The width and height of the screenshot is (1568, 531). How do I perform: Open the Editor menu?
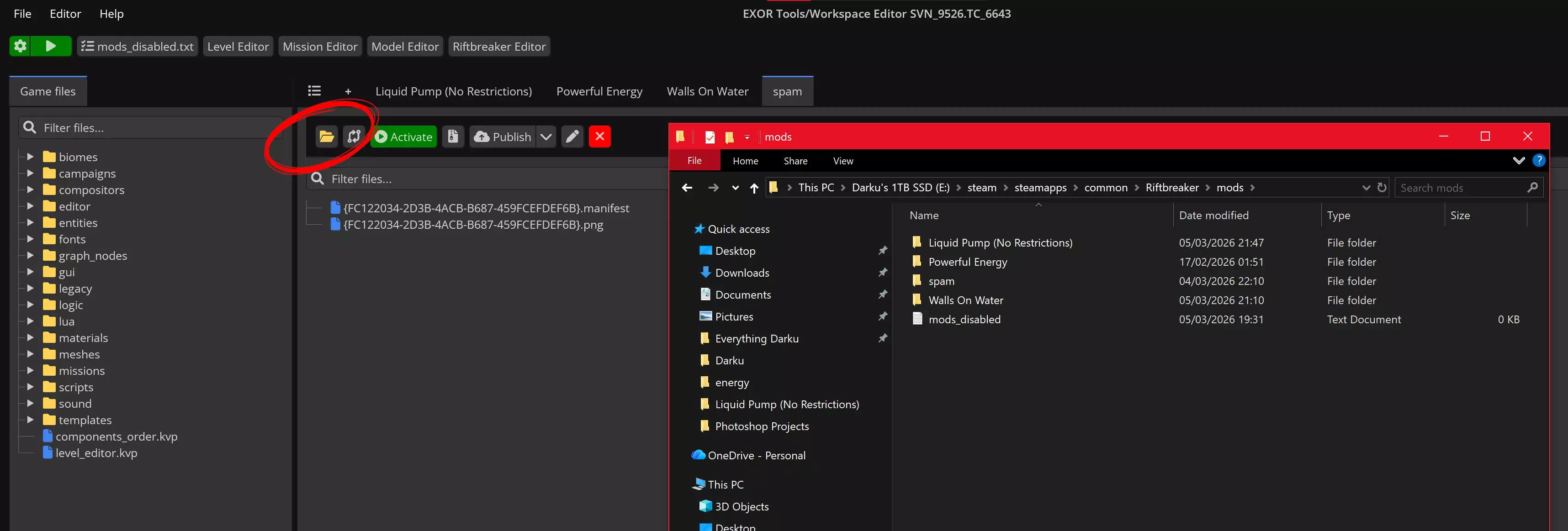click(x=65, y=13)
